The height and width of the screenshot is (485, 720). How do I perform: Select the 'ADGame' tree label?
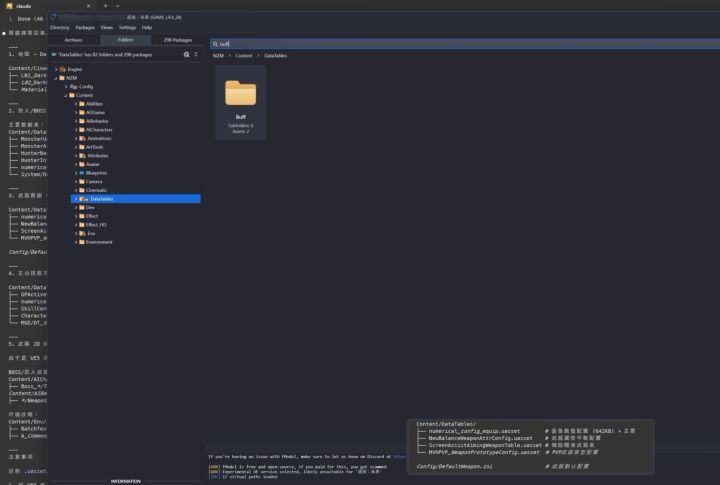(95, 113)
